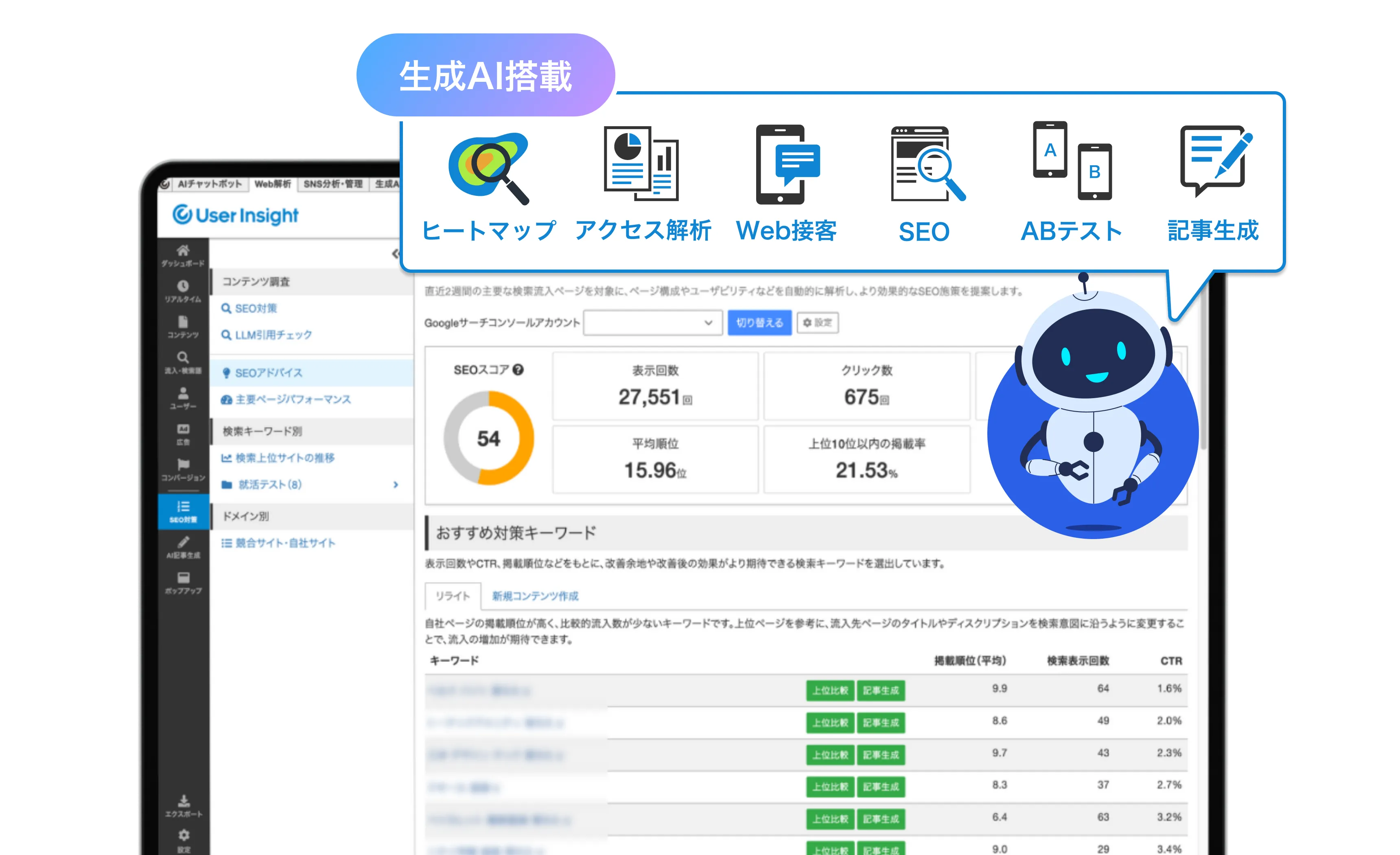This screenshot has width=1400, height=855.
Task: Click the Web接客 smartphone chat icon
Action: pos(787,165)
